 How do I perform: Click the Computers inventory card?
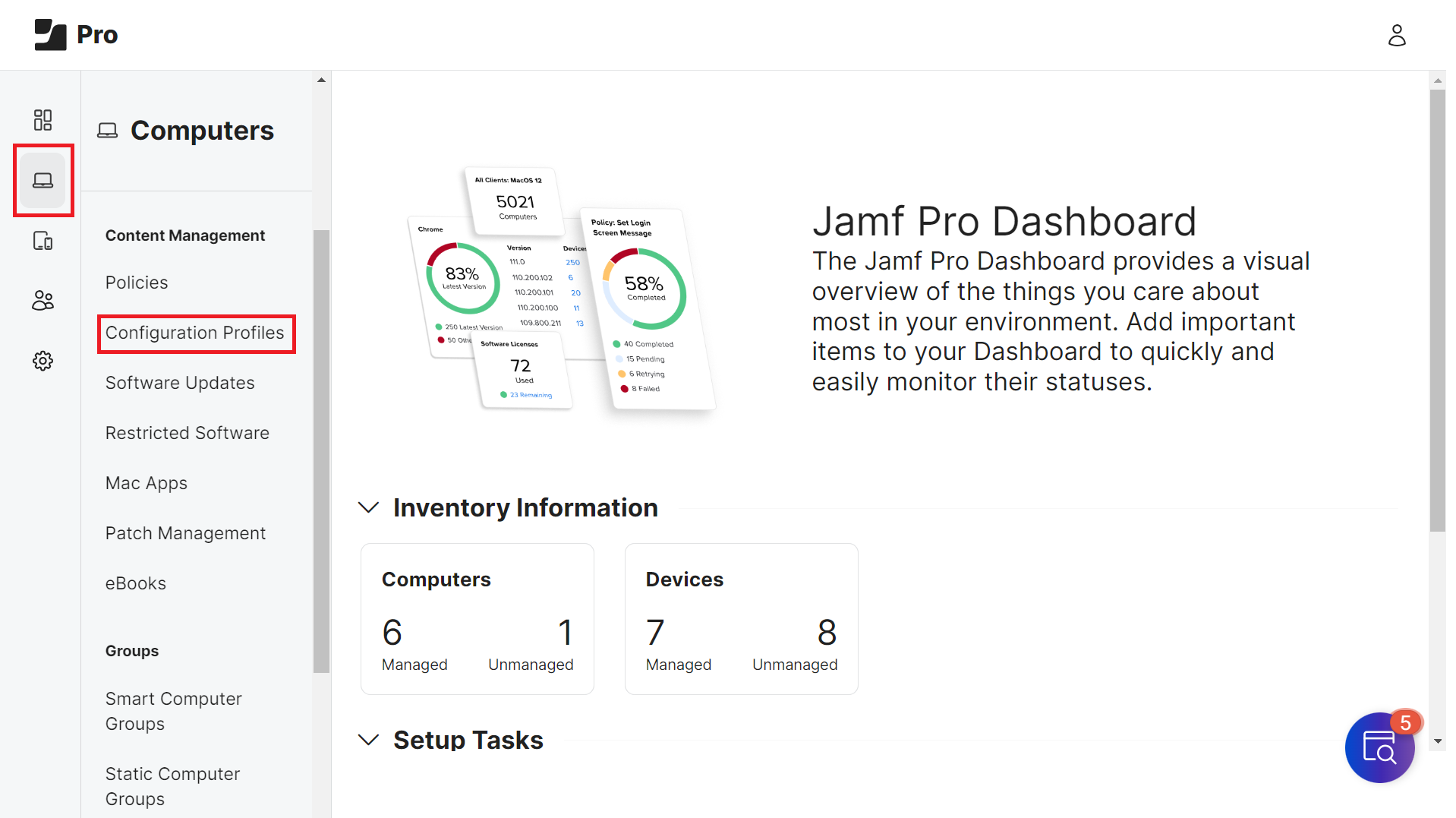477,618
